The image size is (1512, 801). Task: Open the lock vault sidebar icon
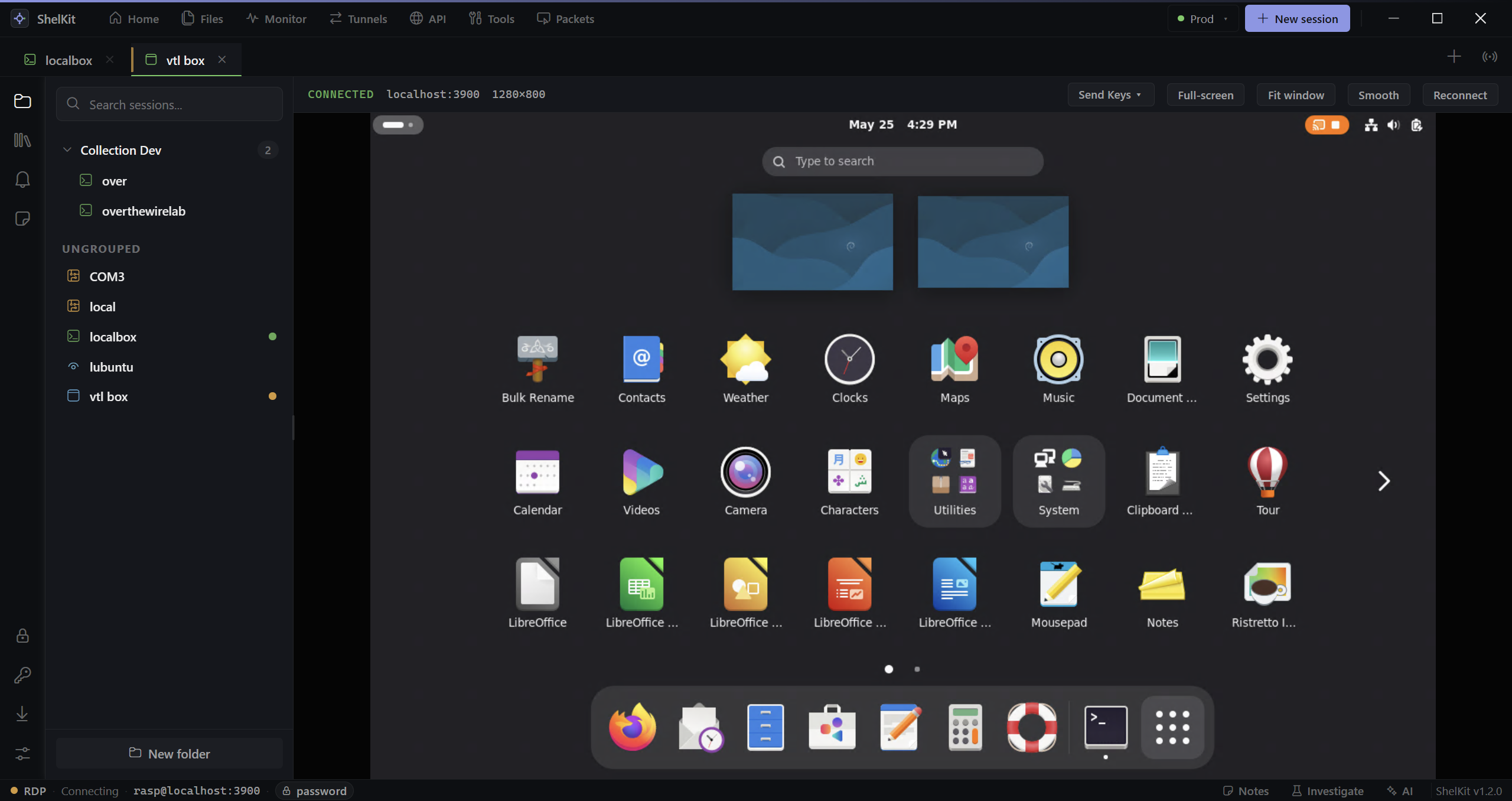[x=22, y=636]
